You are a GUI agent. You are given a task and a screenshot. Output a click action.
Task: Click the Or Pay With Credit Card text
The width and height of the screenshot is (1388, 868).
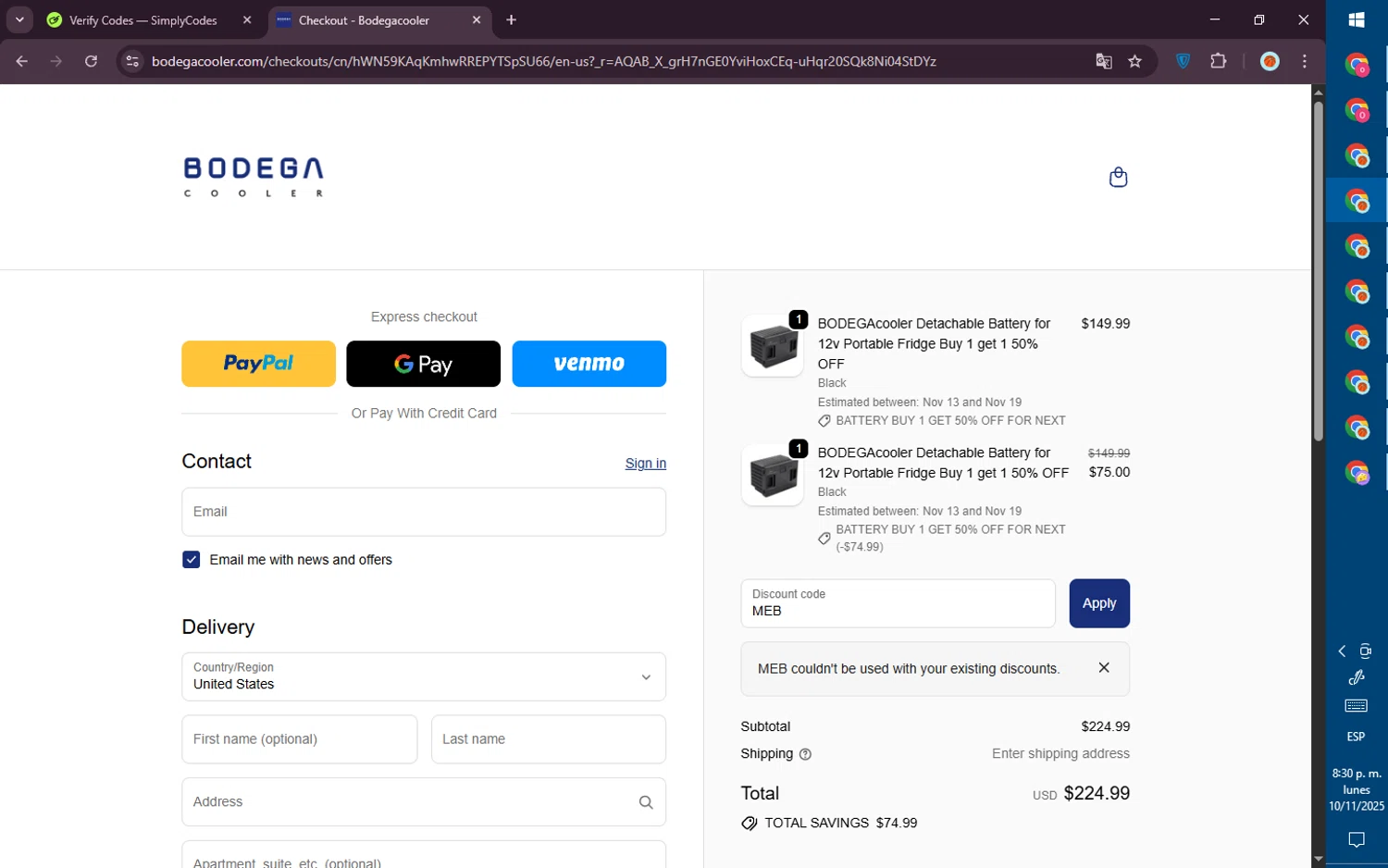point(424,414)
